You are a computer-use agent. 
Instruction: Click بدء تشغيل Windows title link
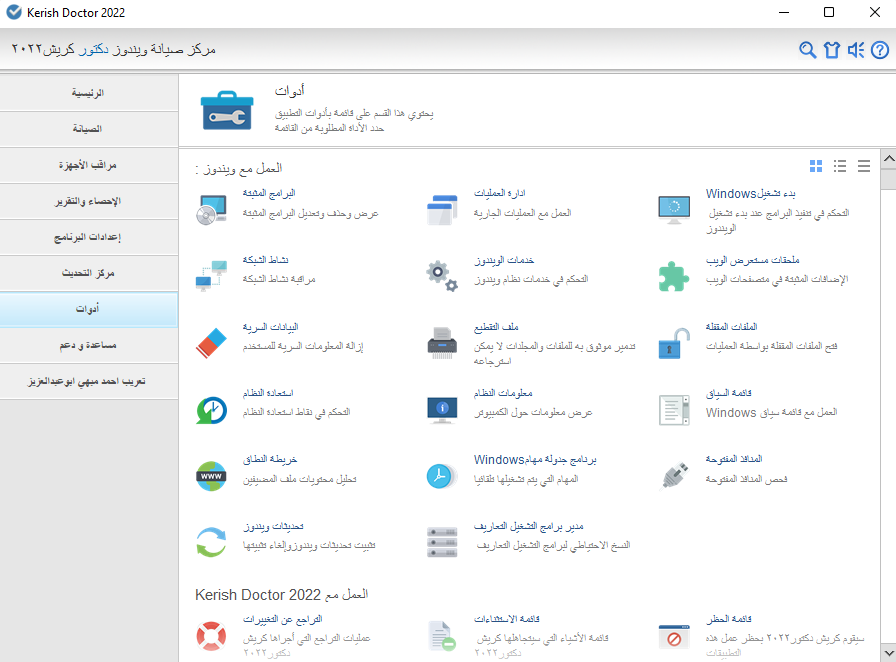(750, 194)
